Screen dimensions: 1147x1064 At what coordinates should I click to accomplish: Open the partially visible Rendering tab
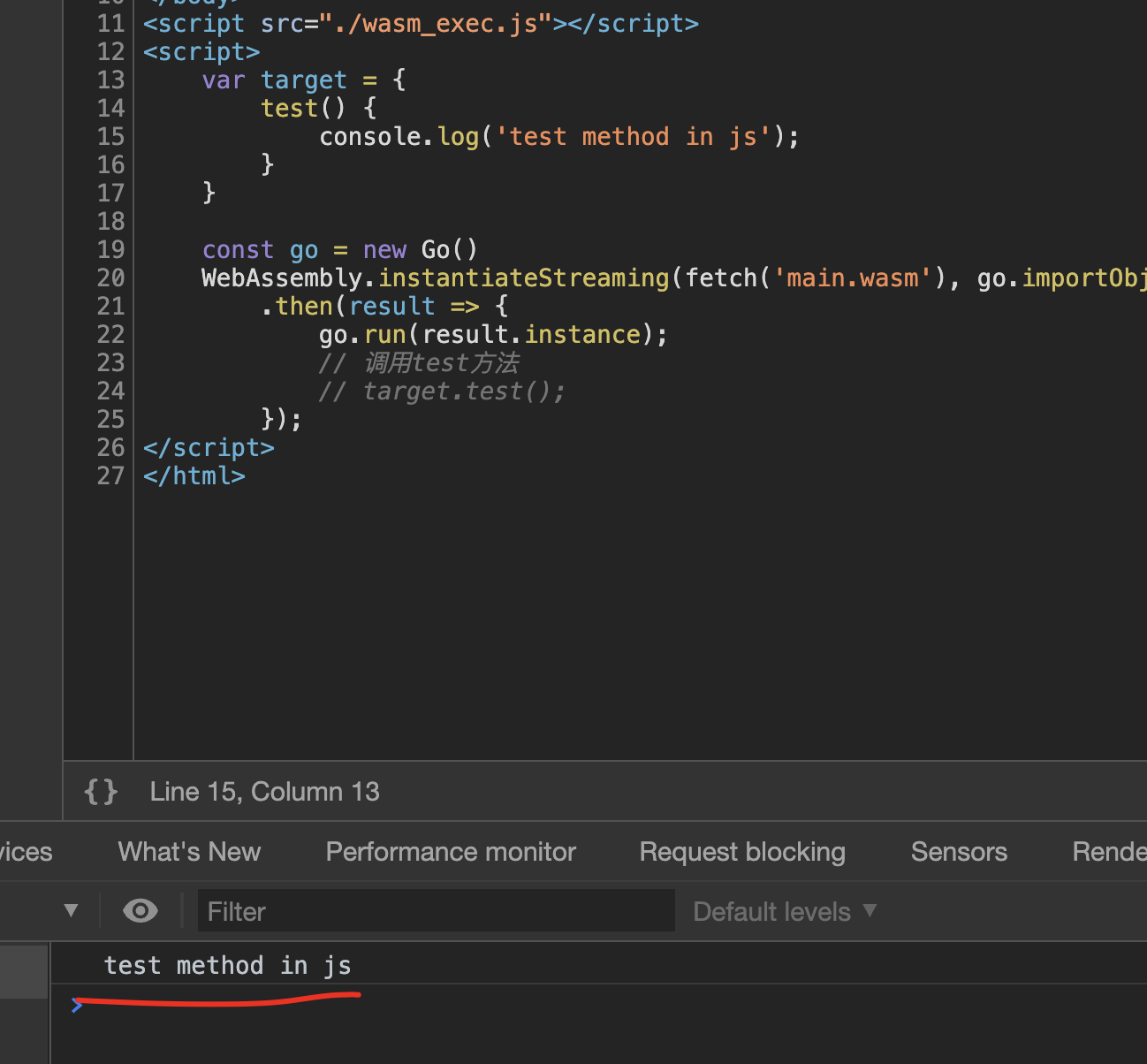click(x=1109, y=851)
